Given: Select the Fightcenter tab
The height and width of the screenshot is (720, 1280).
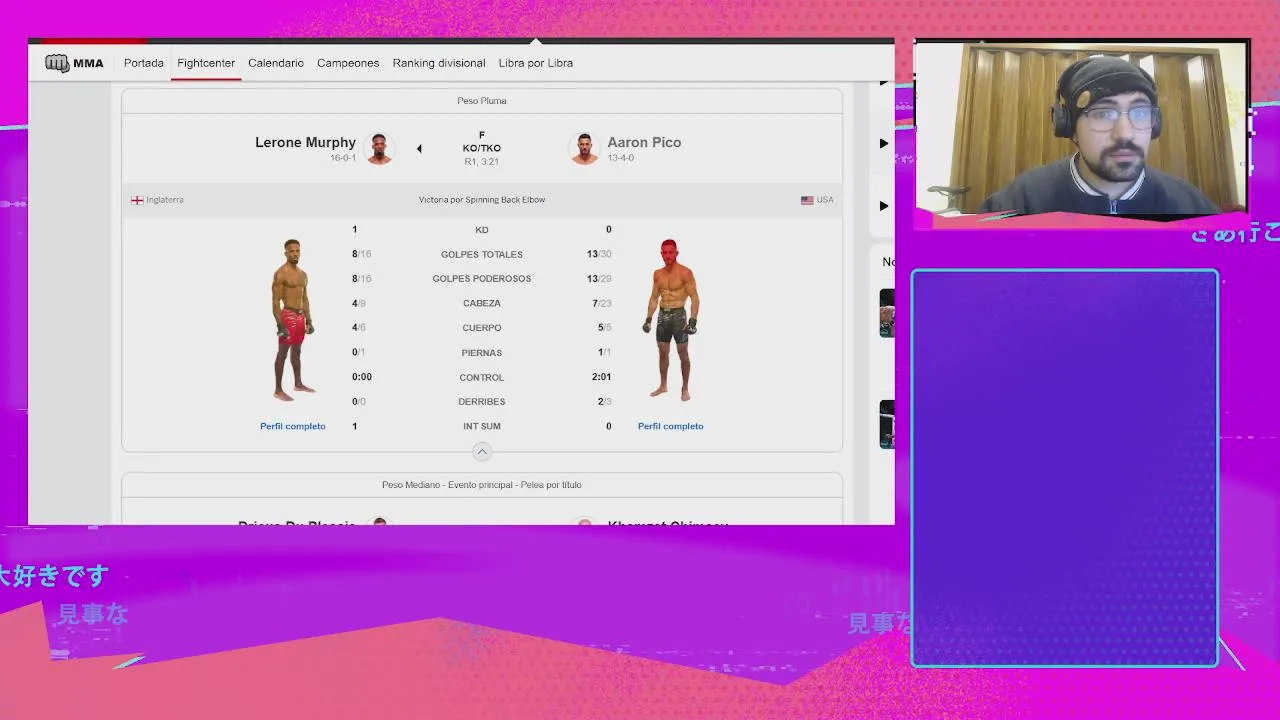Looking at the screenshot, I should [x=206, y=63].
